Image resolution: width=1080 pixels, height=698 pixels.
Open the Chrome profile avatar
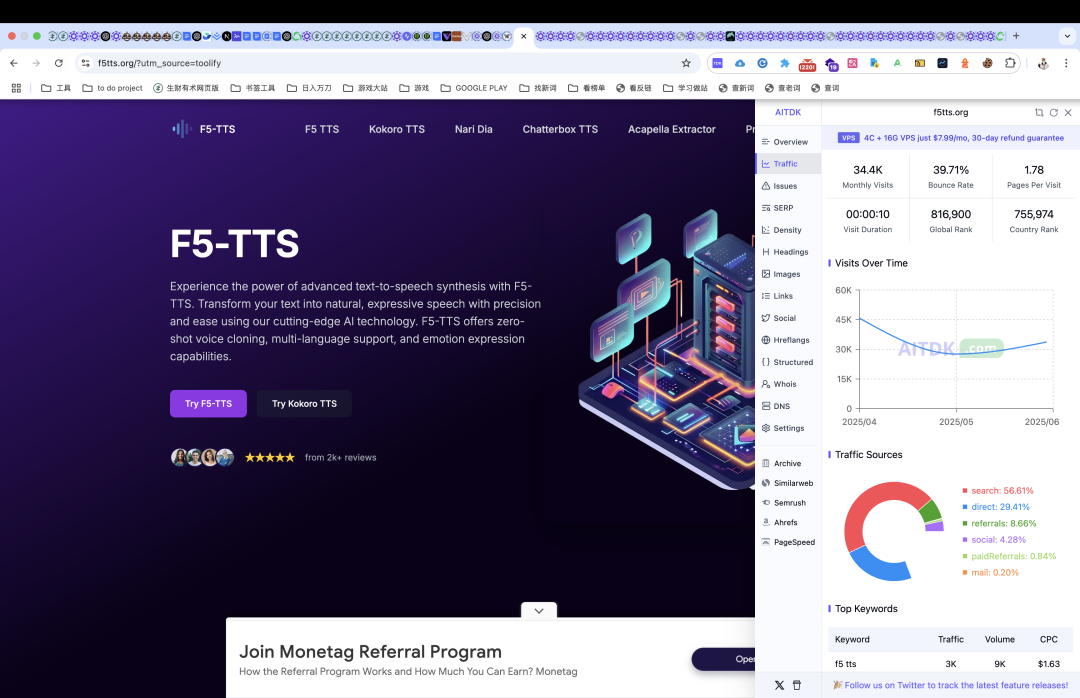pyautogui.click(x=1043, y=63)
